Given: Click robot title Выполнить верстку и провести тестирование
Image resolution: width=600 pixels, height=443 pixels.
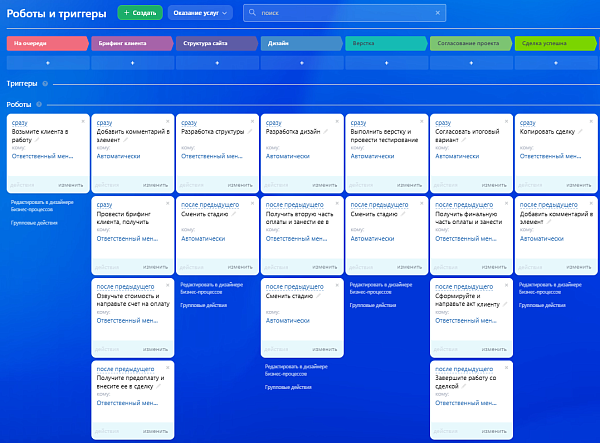Looking at the screenshot, I should (384, 136).
